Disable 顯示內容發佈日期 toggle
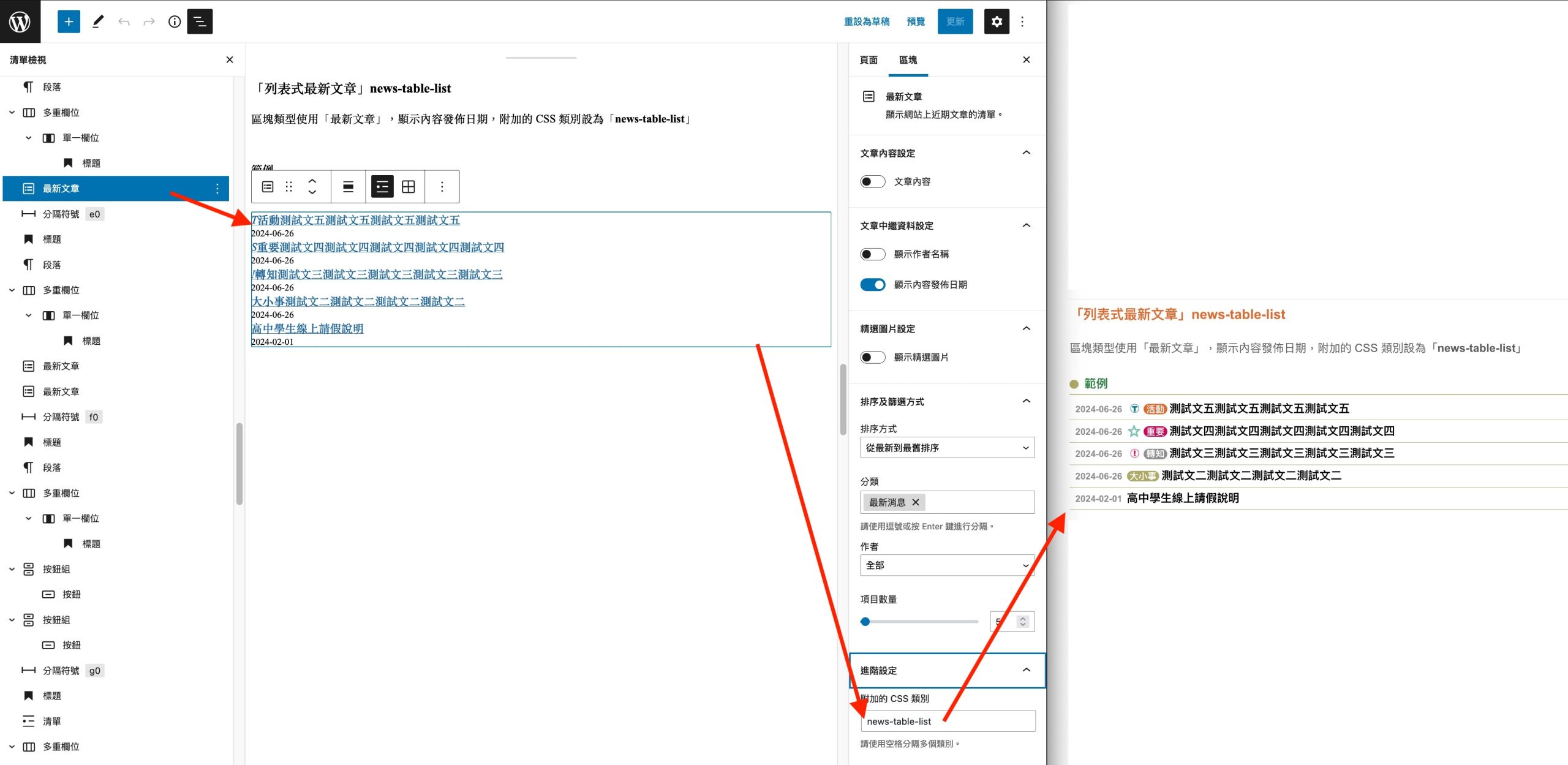This screenshot has width=1568, height=765. pos(872,284)
